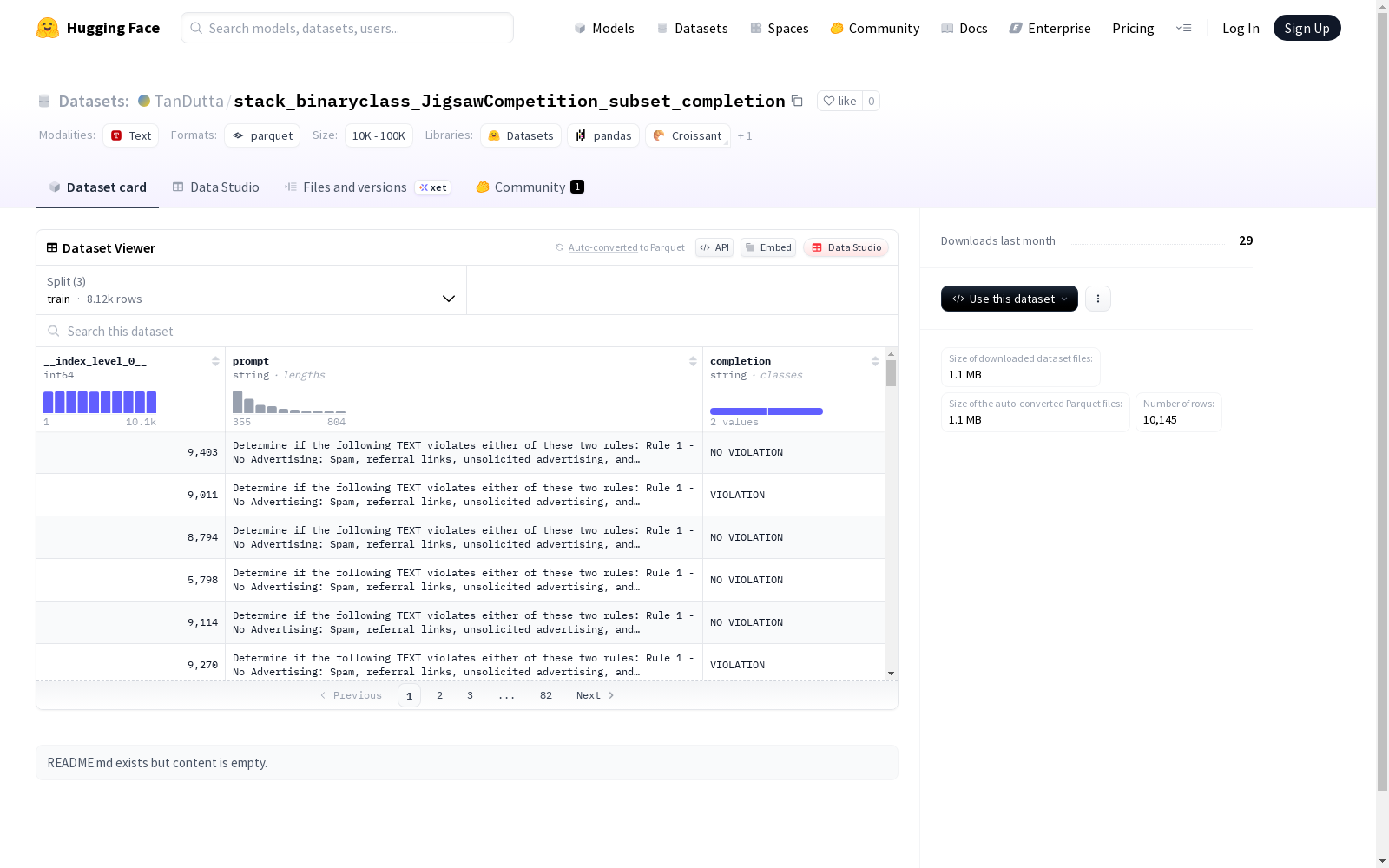Copy dataset name with the copy icon
Screen dimensions: 1389x868
pos(797,101)
